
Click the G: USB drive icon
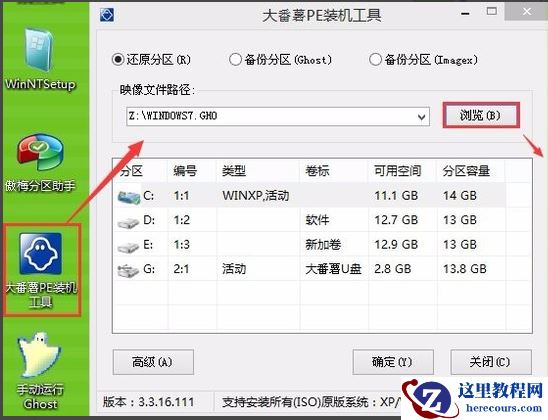[x=128, y=270]
